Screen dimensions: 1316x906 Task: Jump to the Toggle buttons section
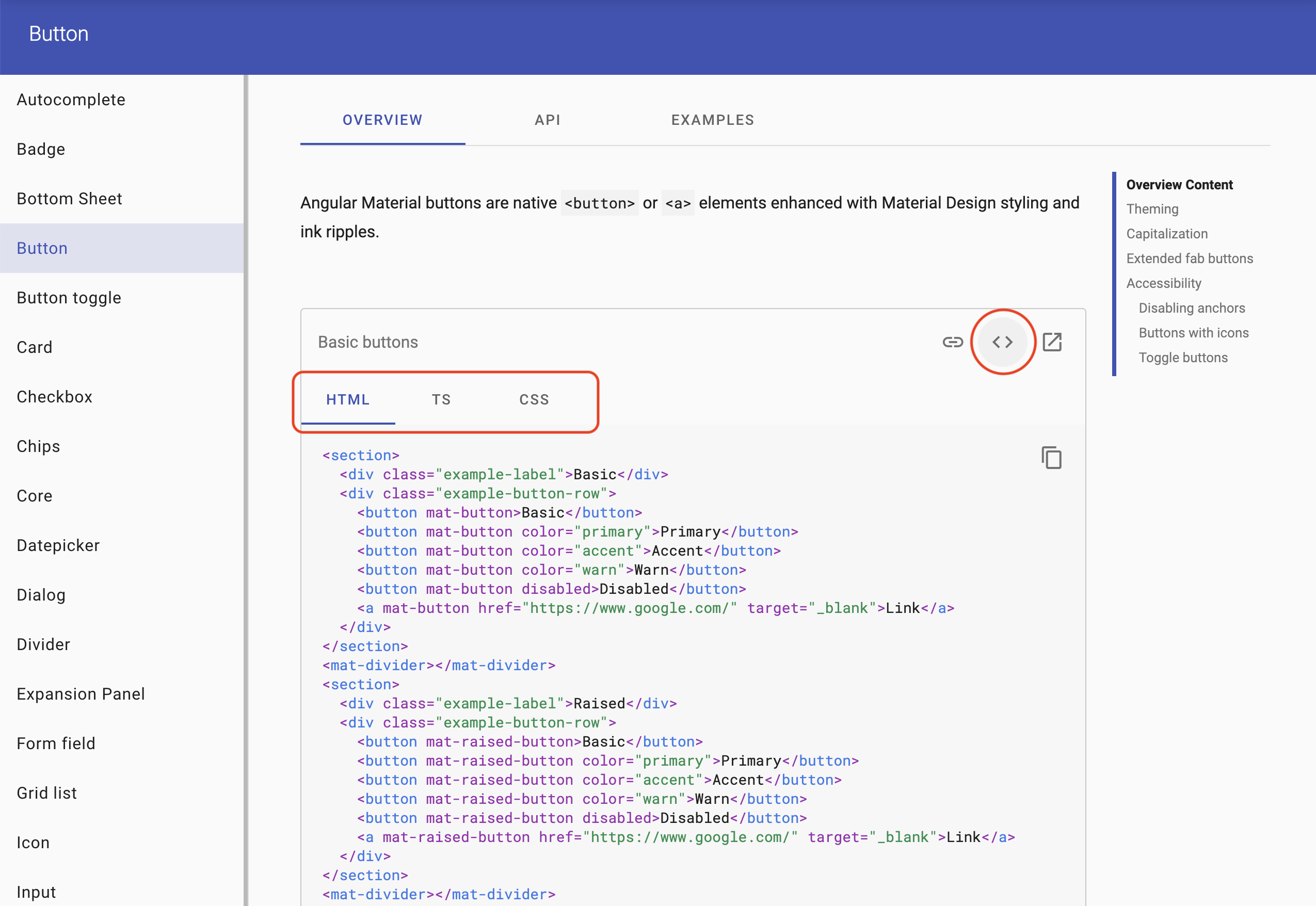[x=1183, y=357]
